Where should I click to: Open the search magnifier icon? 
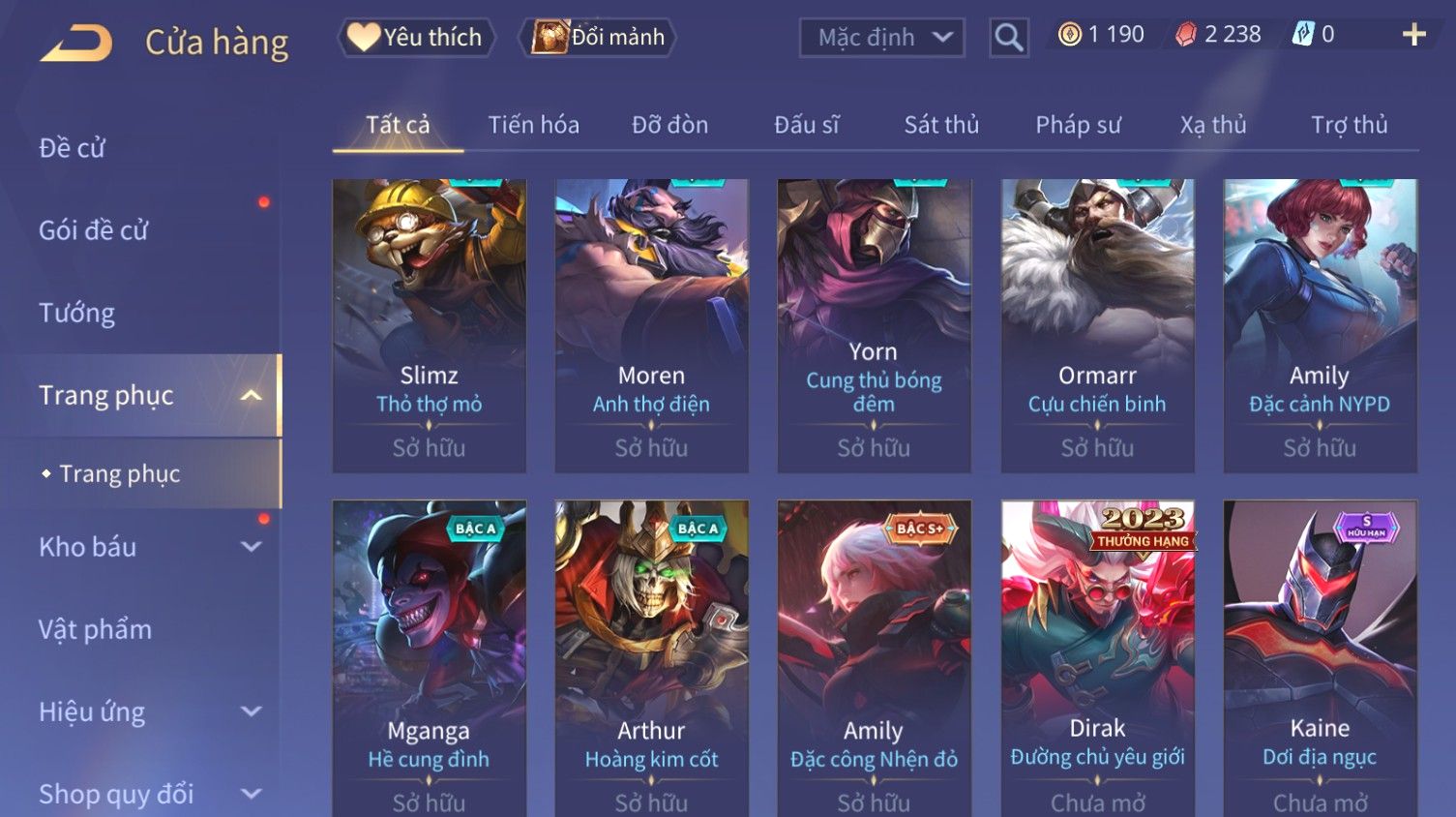tap(1009, 38)
